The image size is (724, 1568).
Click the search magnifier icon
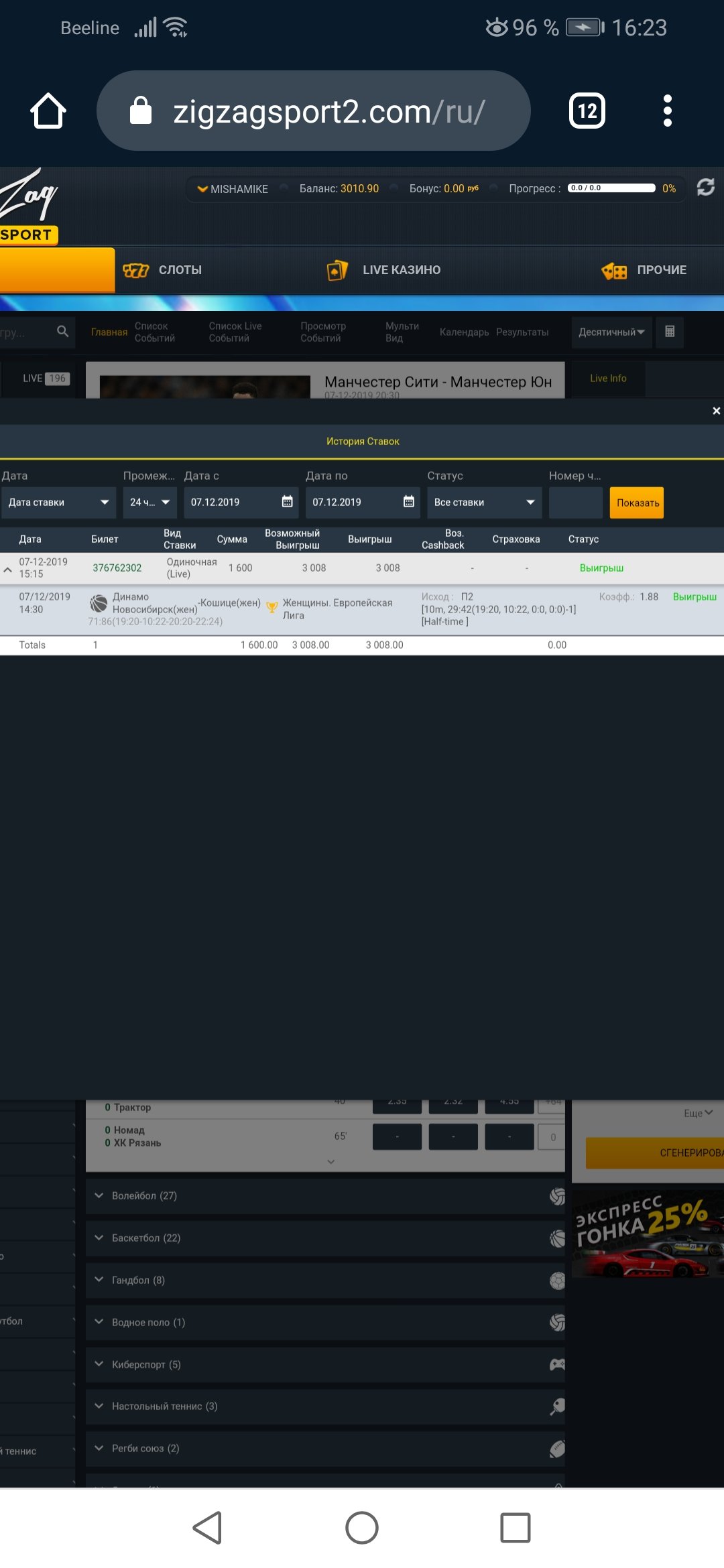coord(62,331)
